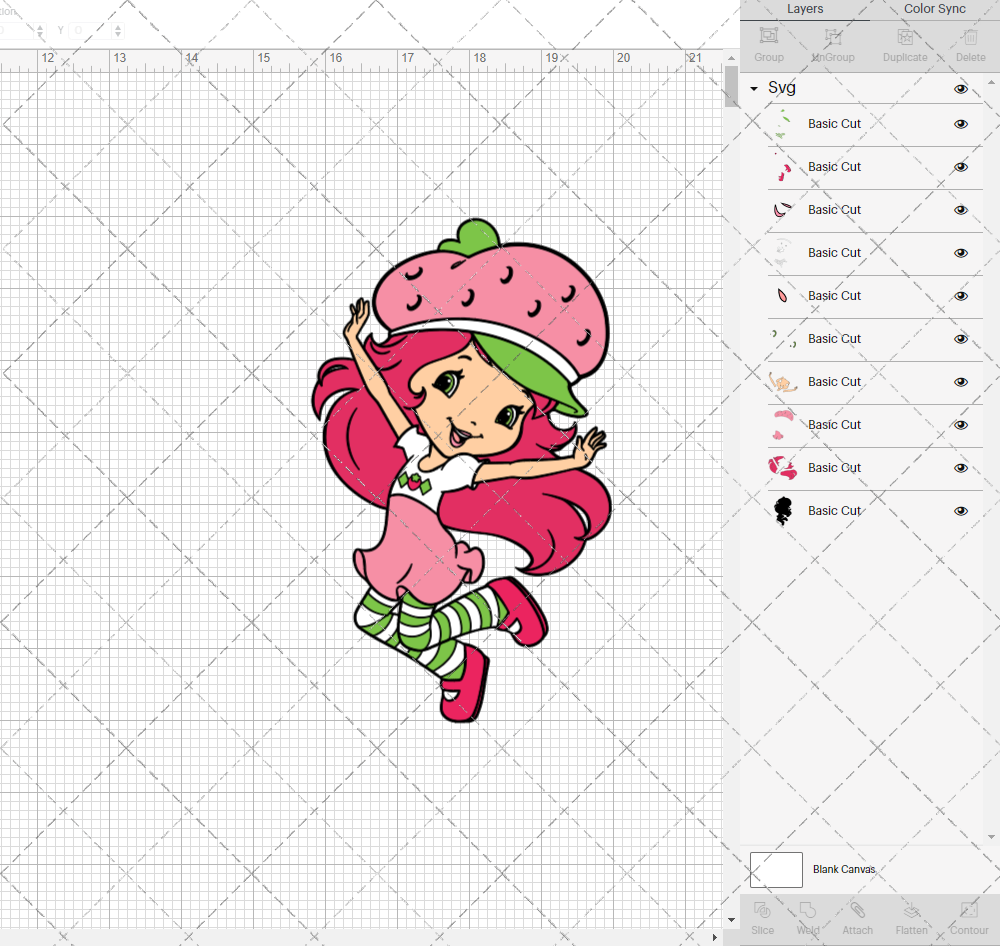Toggle visibility of the black silhouette layer
Screen dimensions: 1000x946
point(961,510)
